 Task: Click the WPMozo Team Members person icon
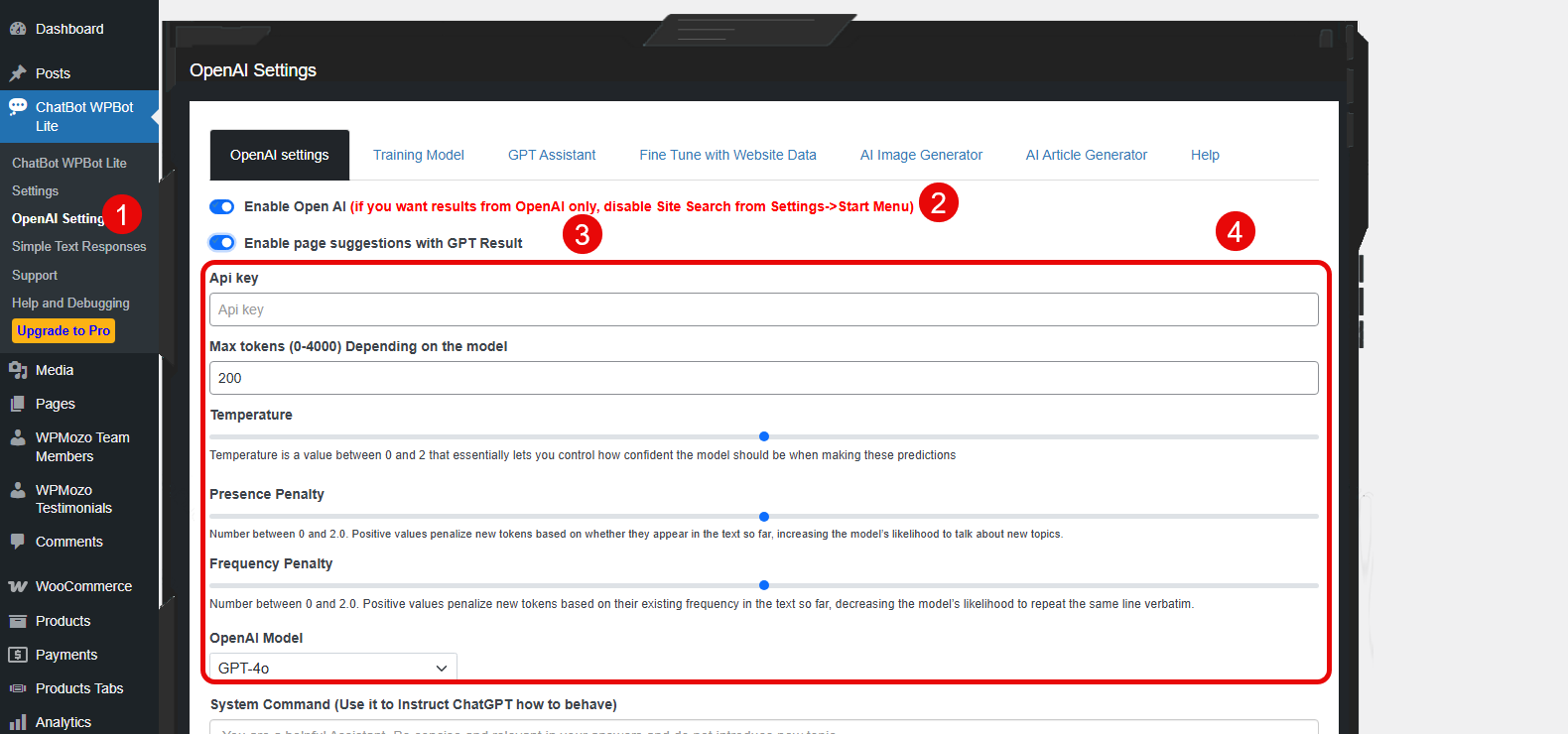coord(18,437)
